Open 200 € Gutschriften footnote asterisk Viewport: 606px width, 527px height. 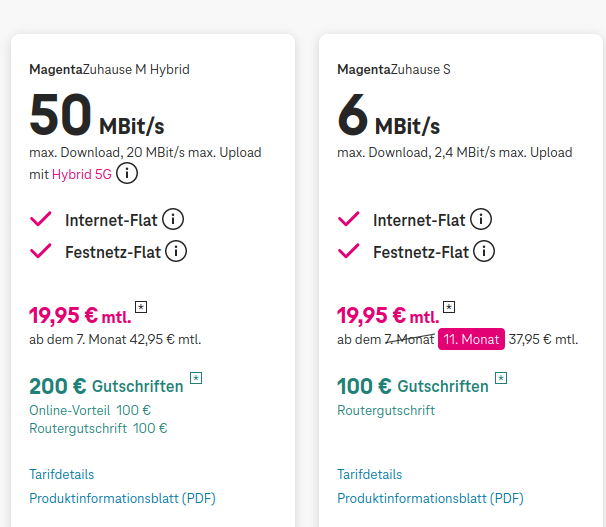[x=196, y=378]
